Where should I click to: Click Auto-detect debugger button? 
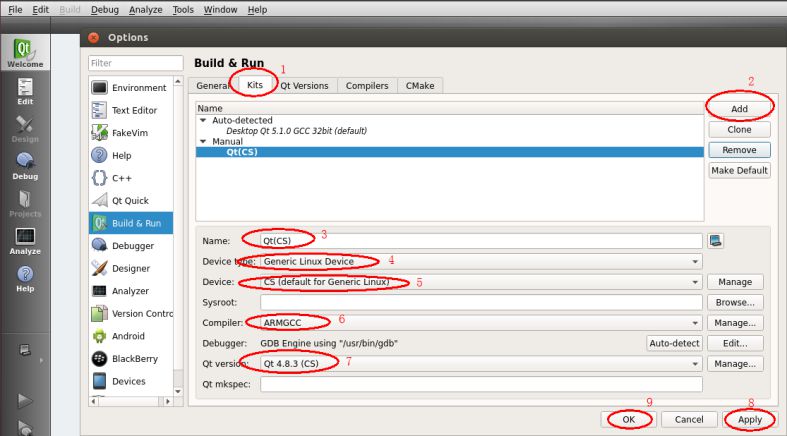674,343
